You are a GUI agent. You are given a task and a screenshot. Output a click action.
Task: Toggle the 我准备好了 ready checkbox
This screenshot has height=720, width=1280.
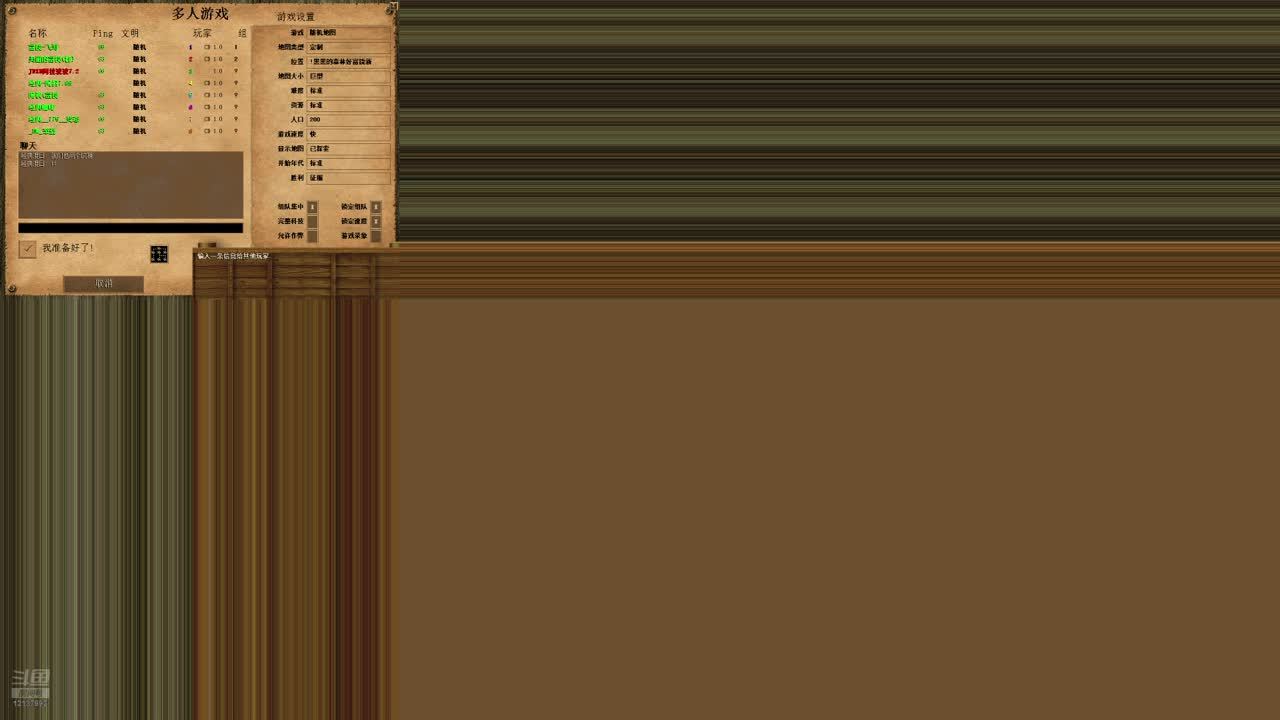point(28,248)
